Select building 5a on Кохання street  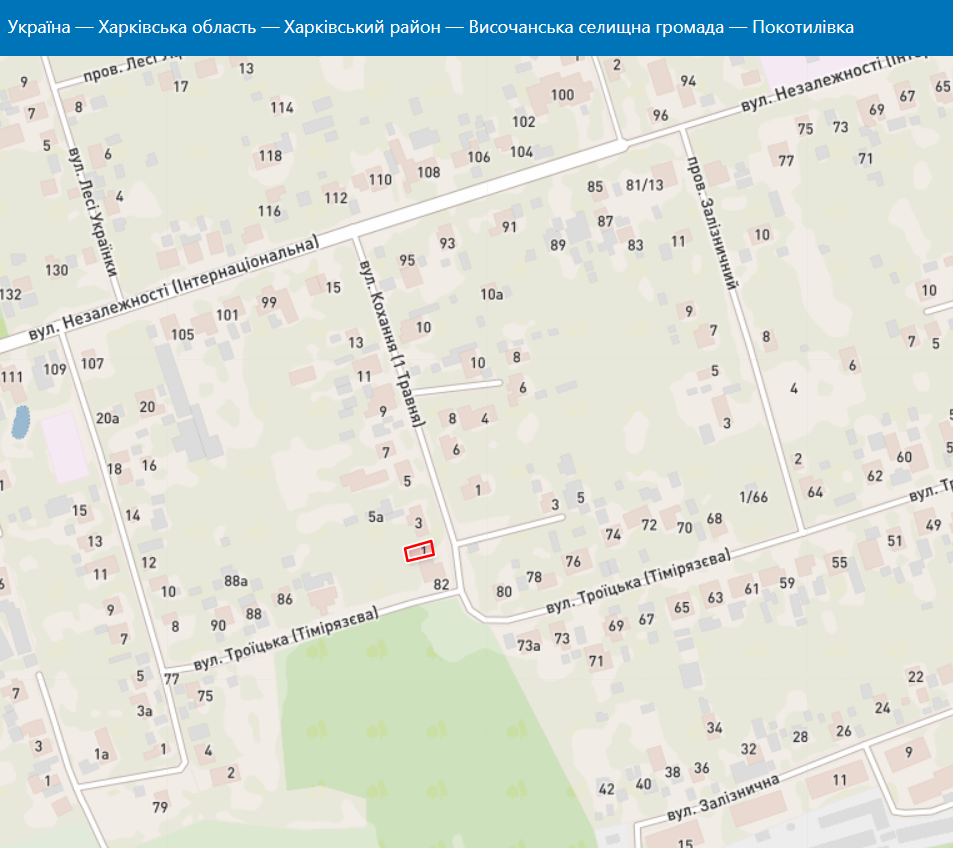(x=376, y=517)
